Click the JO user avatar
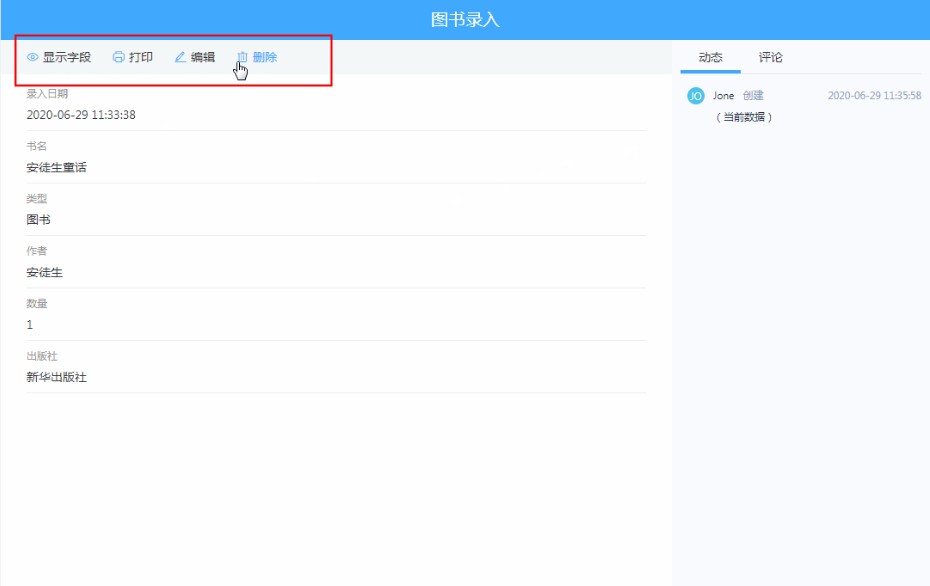This screenshot has width=930, height=586. point(696,96)
